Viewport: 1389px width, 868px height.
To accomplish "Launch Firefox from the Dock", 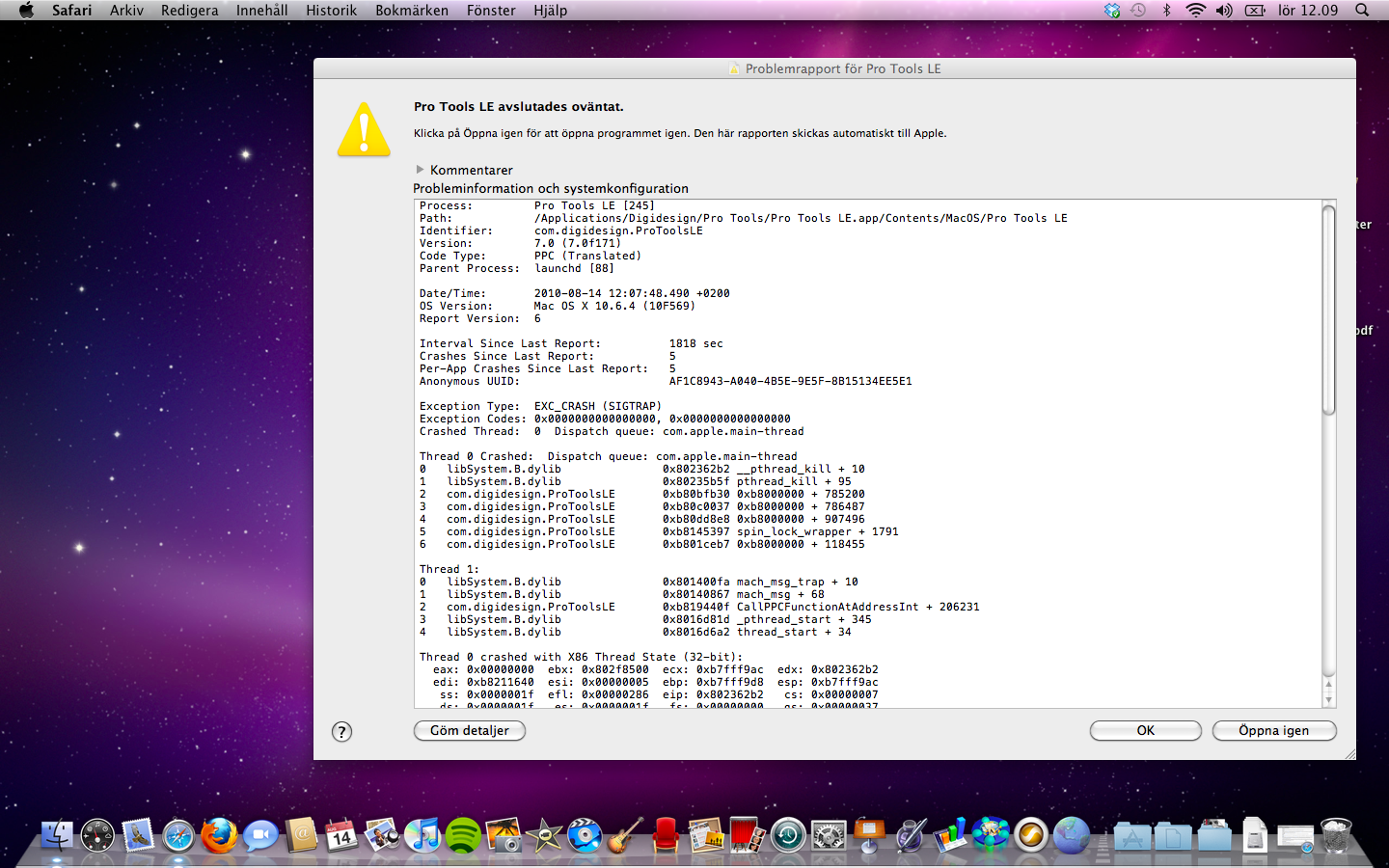I will [x=219, y=835].
